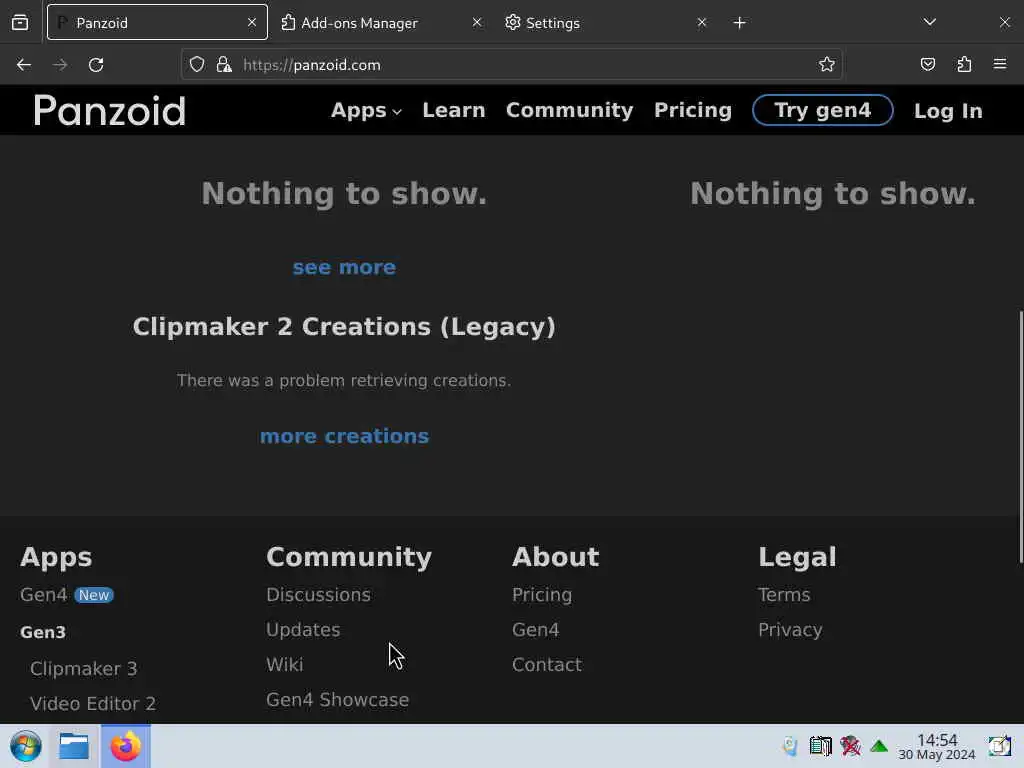This screenshot has width=1024, height=768.
Task: Expand the List all tabs chevron
Action: click(x=930, y=22)
